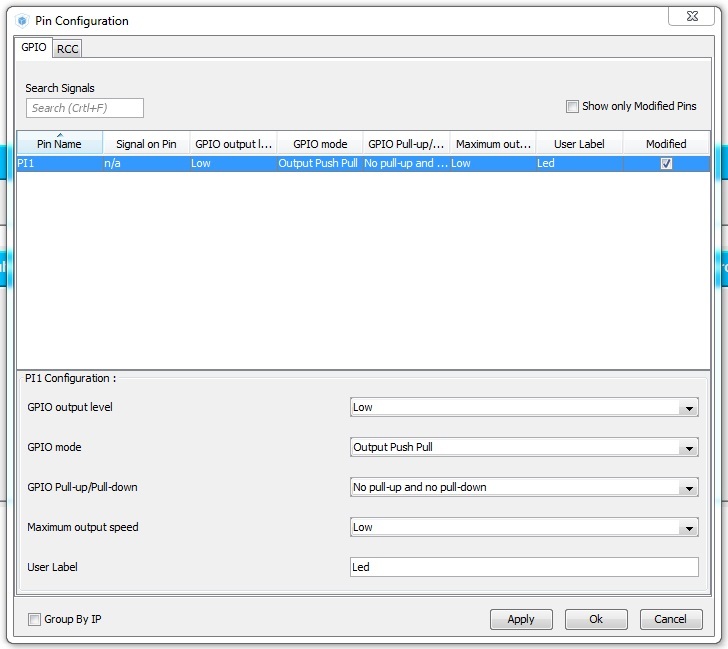Click the n/a signal cell in the PI1 row
728x649 pixels.
(146, 163)
